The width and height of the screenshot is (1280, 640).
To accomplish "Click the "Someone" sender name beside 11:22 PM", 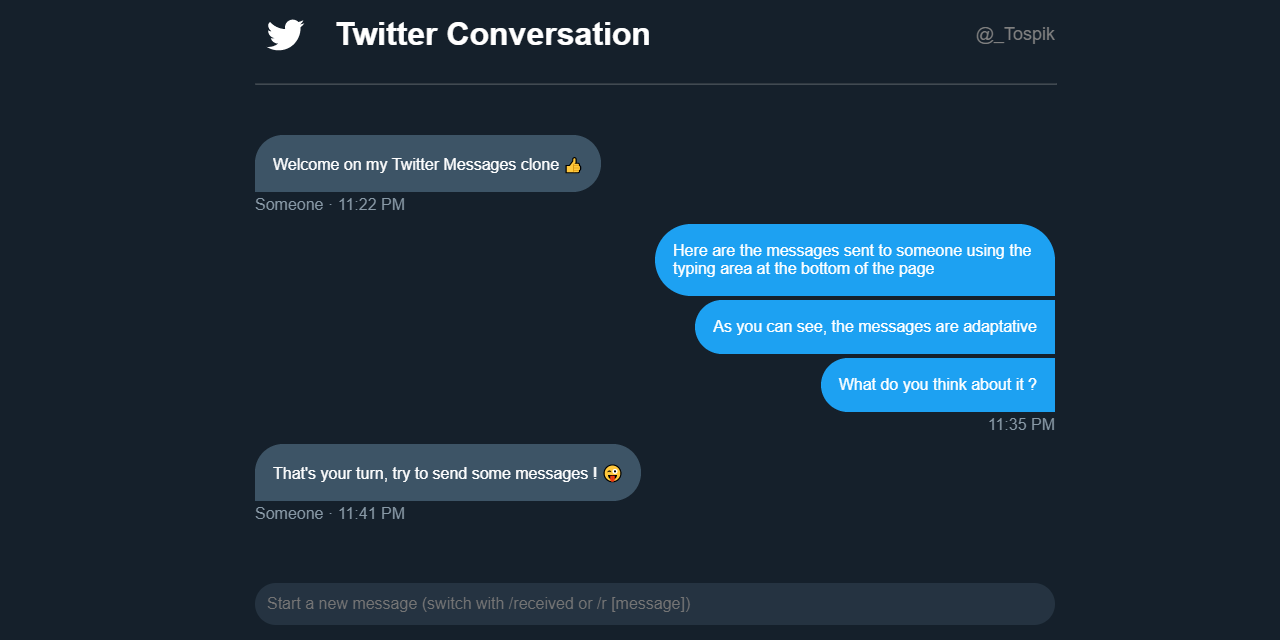I will coord(289,205).
